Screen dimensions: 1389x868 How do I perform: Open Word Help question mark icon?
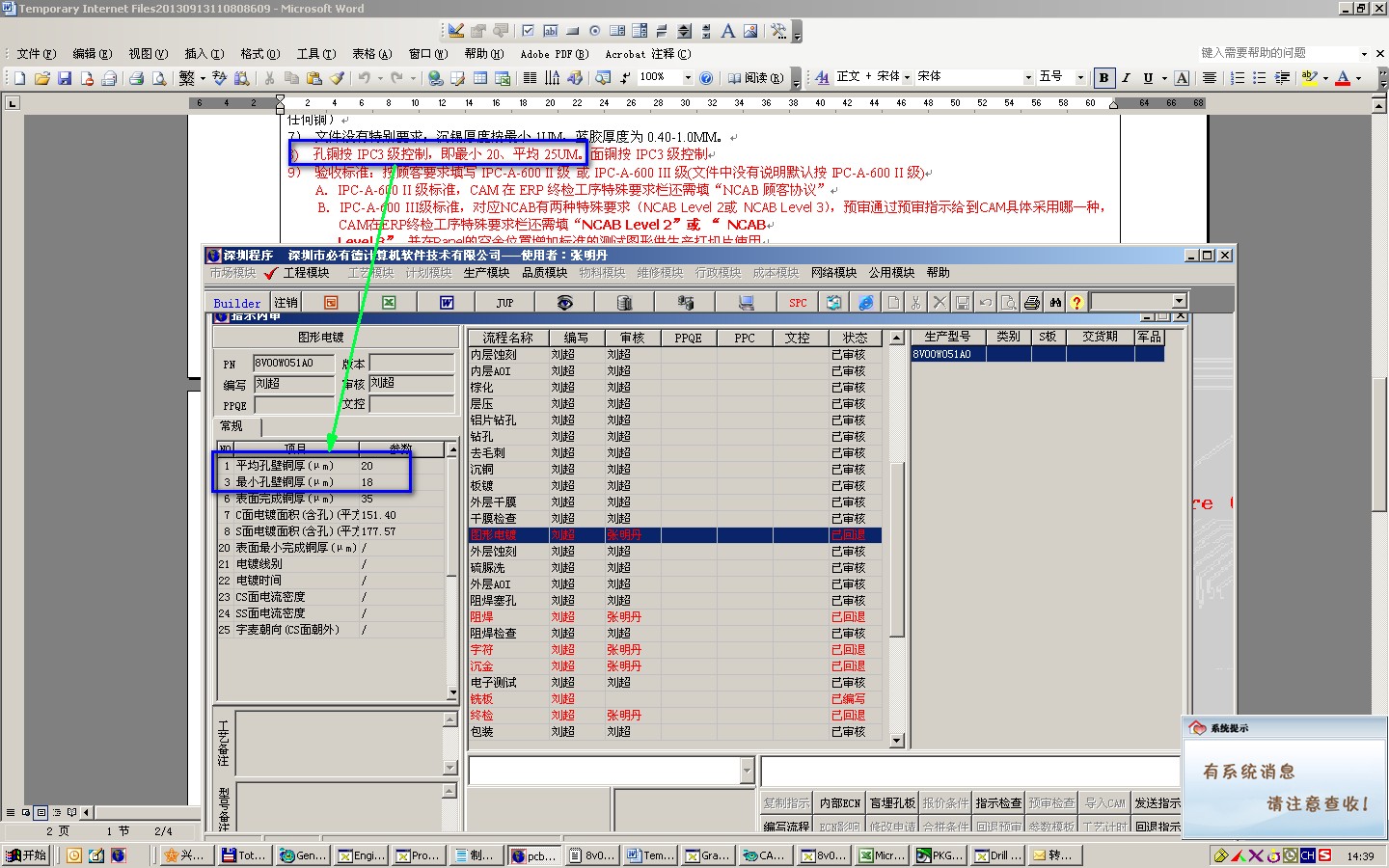point(706,78)
